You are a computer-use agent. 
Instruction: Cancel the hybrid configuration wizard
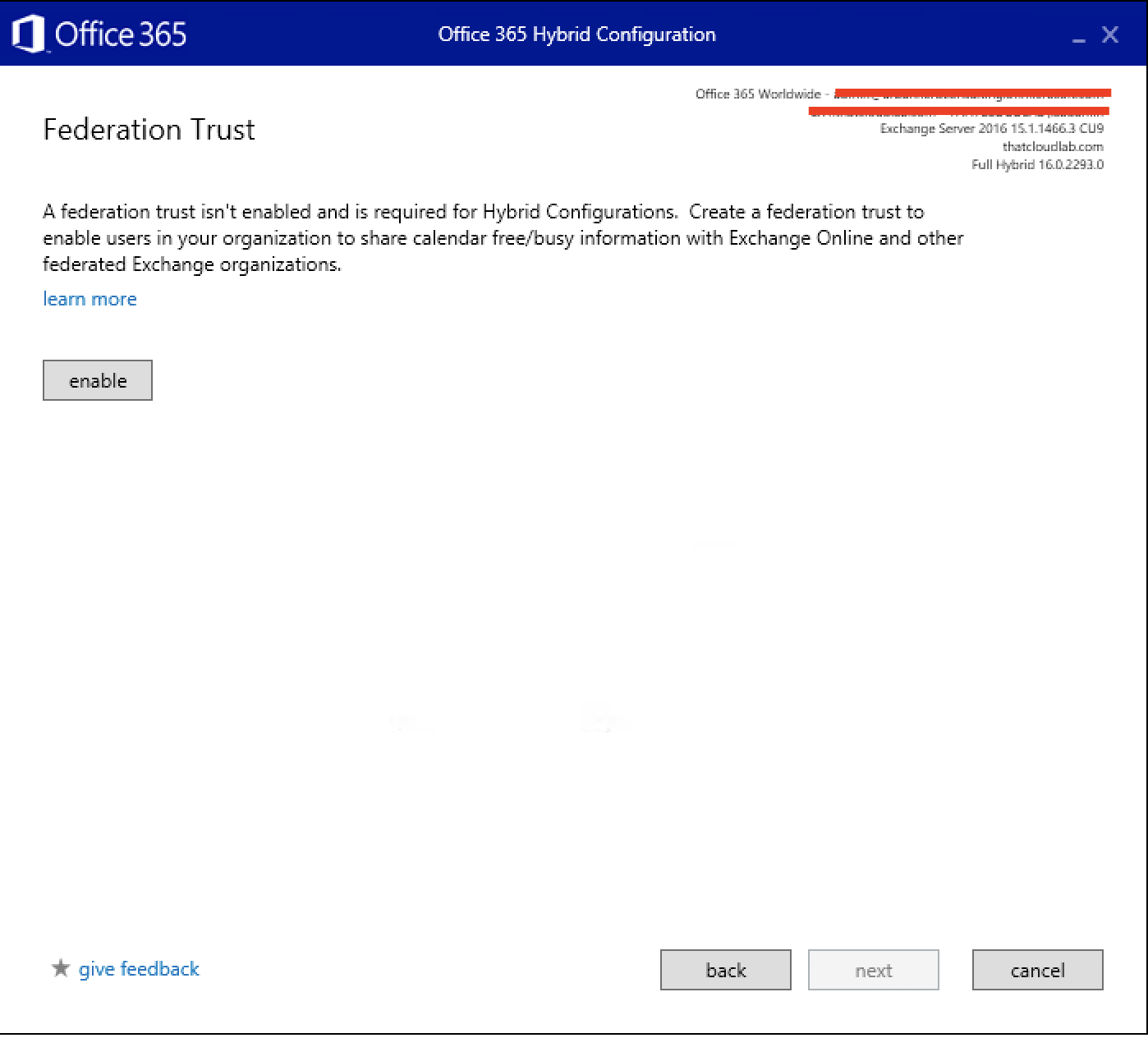click(x=1037, y=970)
